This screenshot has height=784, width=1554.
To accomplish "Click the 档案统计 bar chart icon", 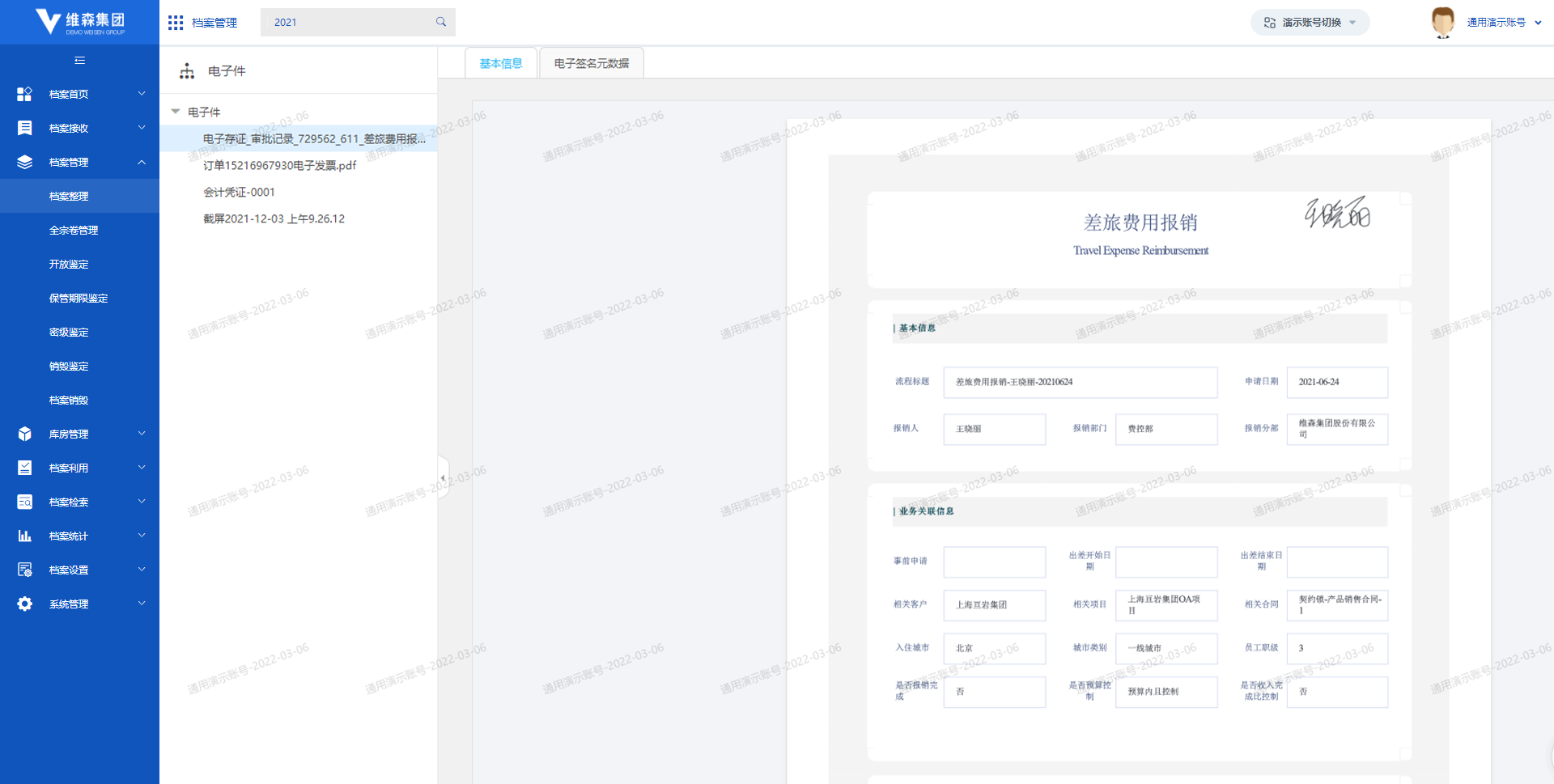I will coord(24,536).
